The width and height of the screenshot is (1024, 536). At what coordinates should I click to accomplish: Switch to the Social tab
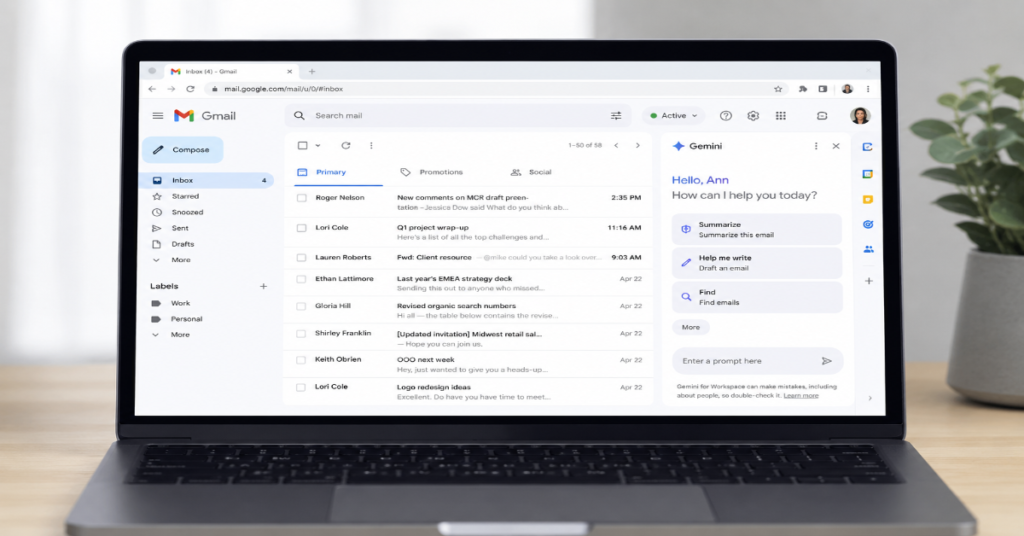tap(532, 172)
